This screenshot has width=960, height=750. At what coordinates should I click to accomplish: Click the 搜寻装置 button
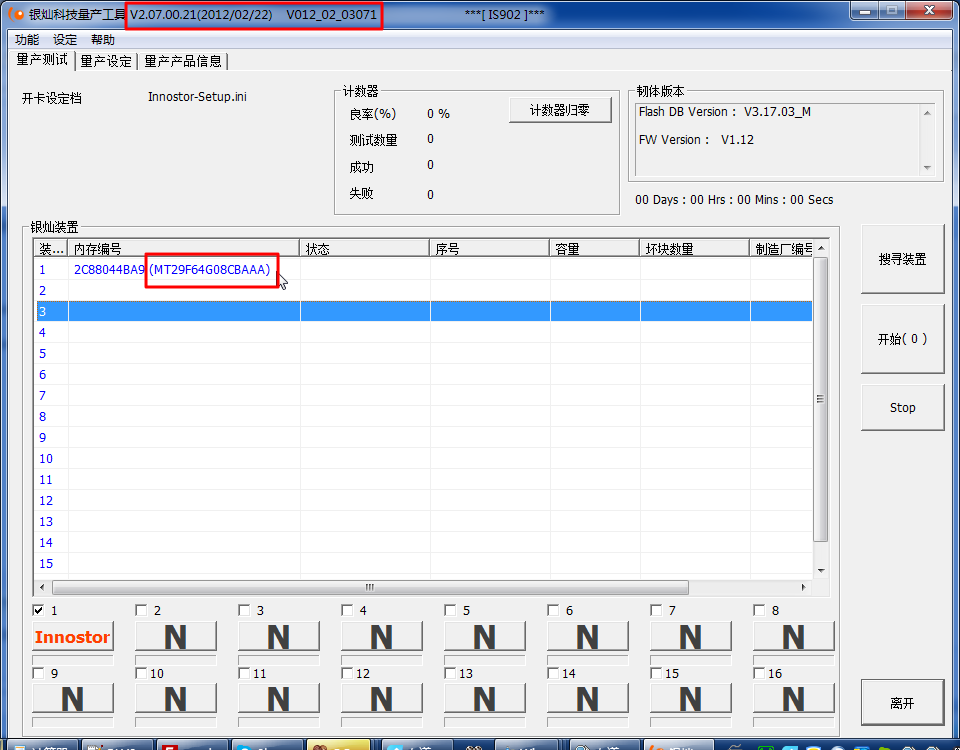point(902,260)
